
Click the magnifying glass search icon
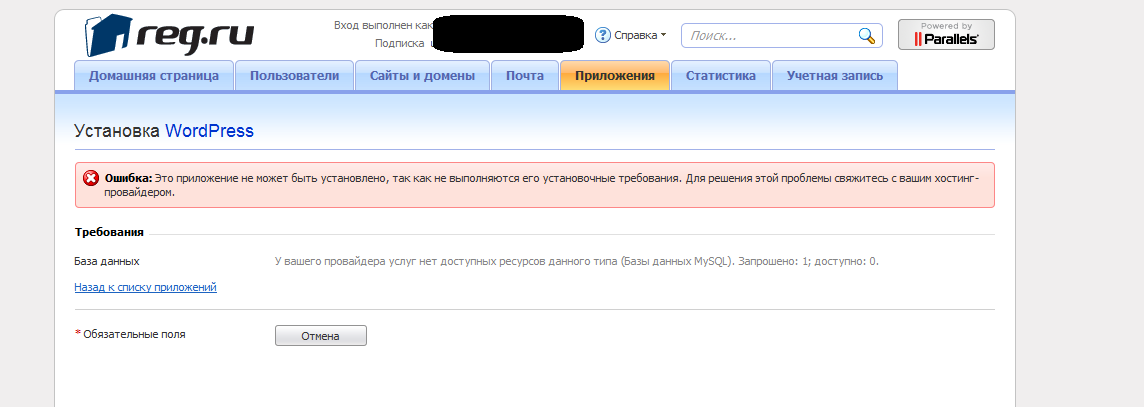[865, 35]
